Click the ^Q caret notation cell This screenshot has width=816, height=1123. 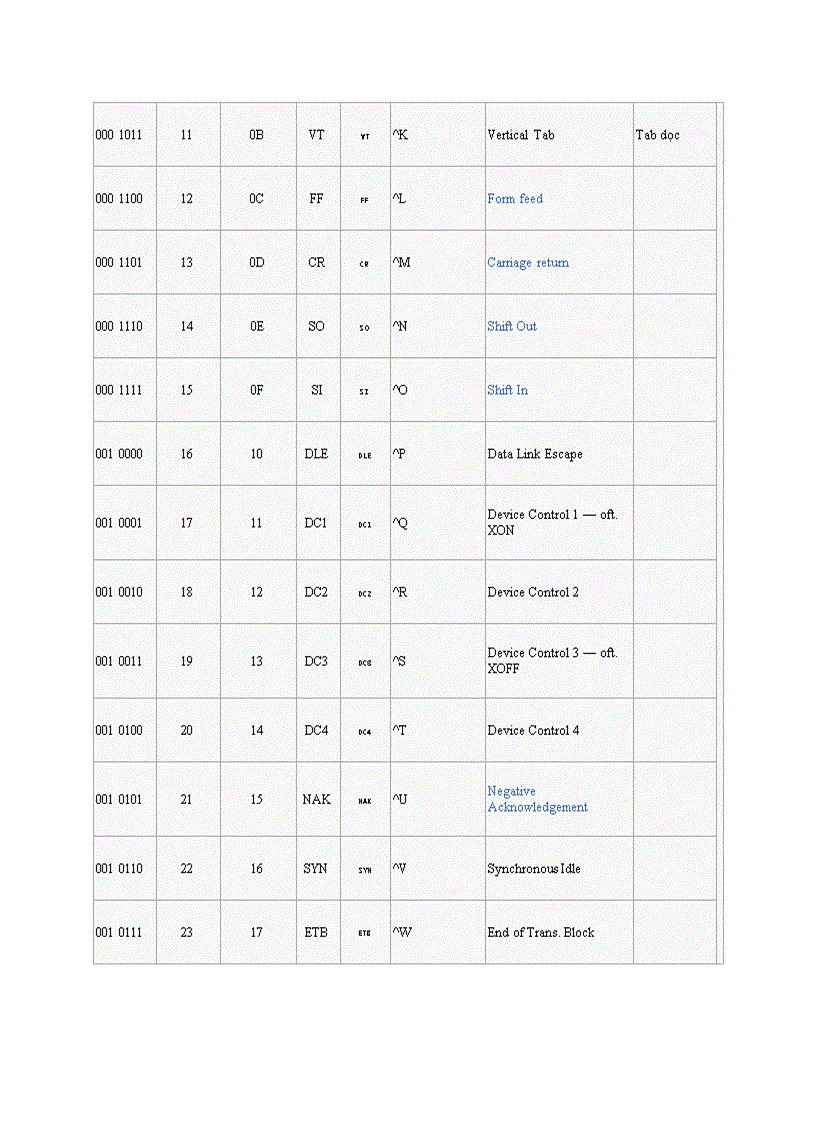coord(400,523)
